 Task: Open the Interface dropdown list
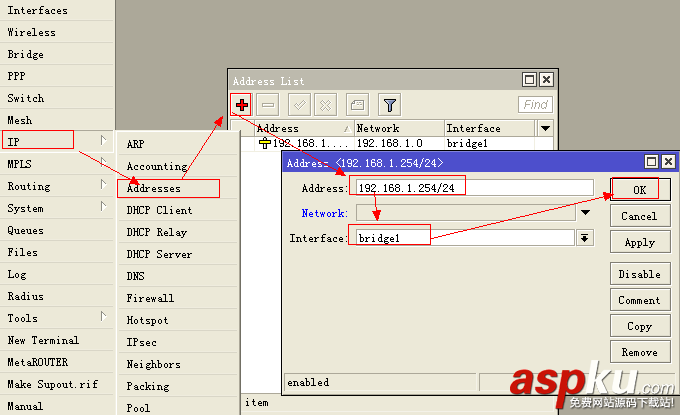tap(585, 238)
